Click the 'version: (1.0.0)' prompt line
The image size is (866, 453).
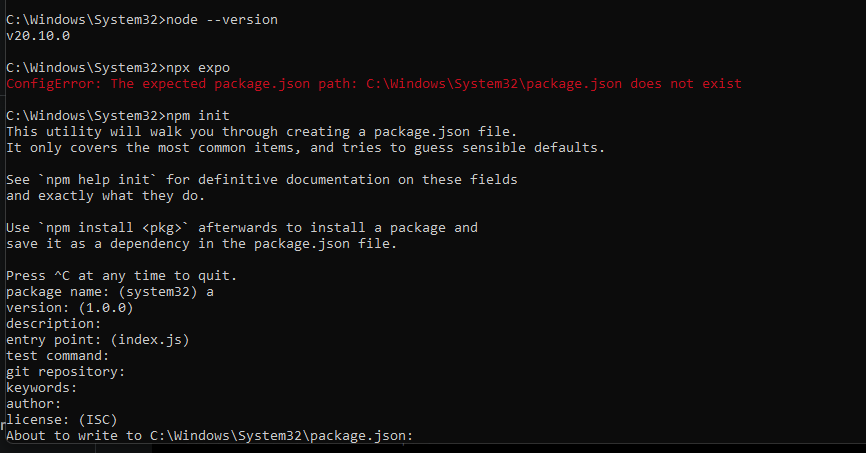[70, 308]
